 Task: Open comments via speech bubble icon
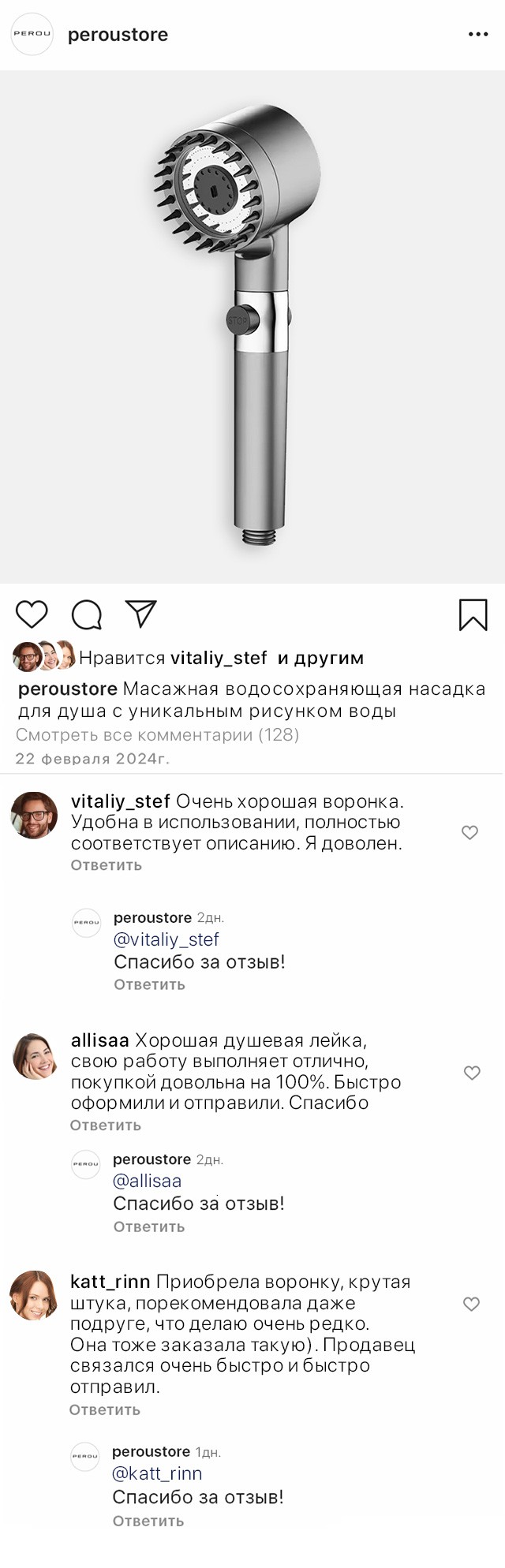87,615
